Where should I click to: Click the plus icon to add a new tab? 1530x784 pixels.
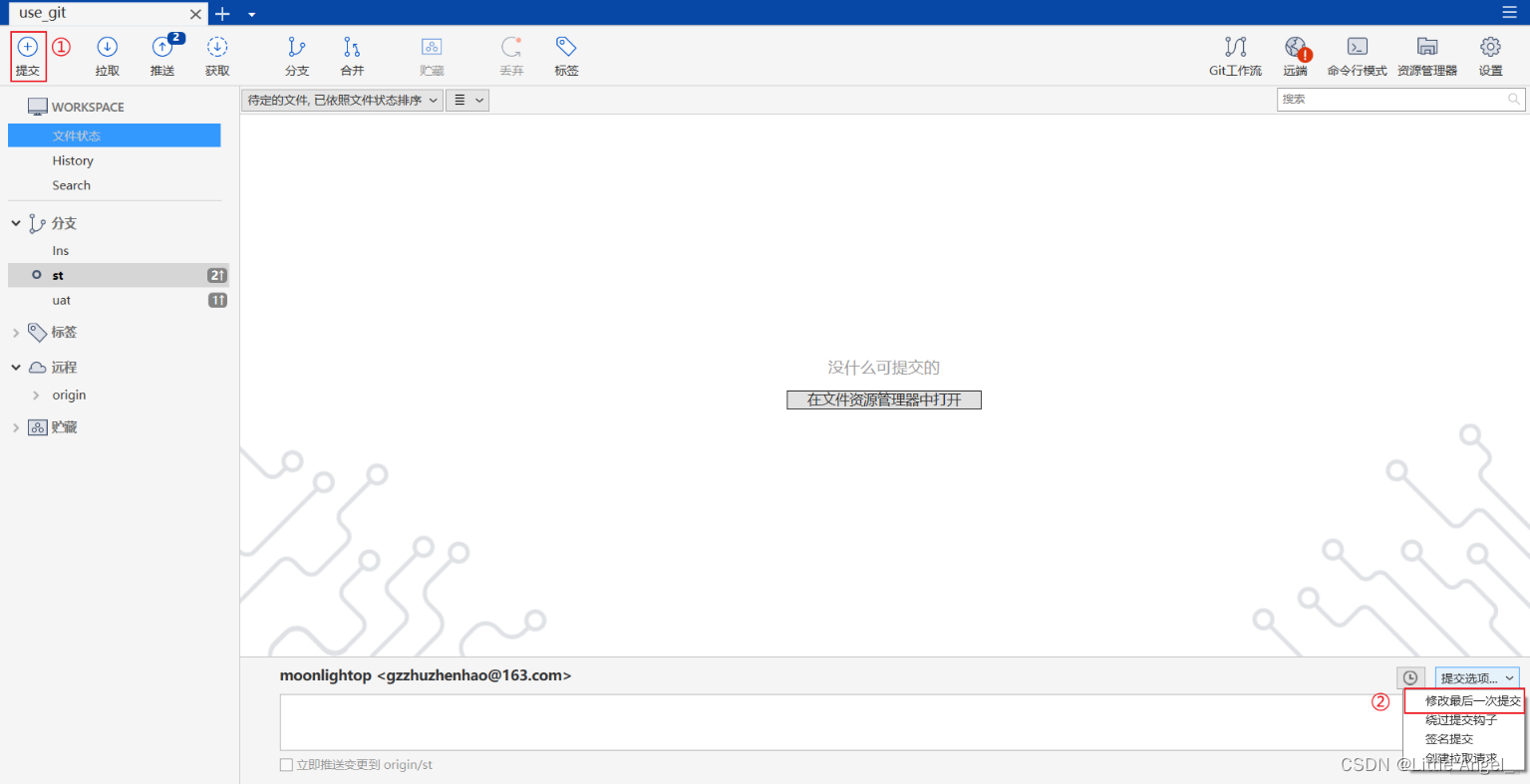[x=222, y=14]
